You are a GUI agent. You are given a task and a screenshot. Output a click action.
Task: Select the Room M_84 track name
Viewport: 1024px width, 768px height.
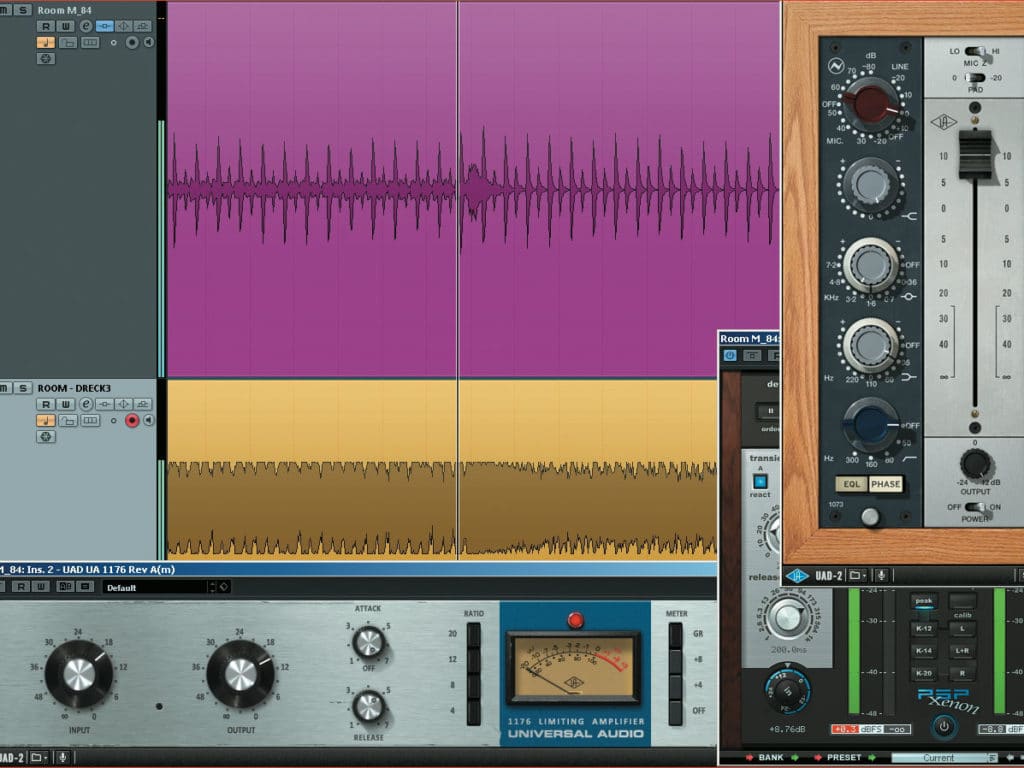pyautogui.click(x=64, y=10)
